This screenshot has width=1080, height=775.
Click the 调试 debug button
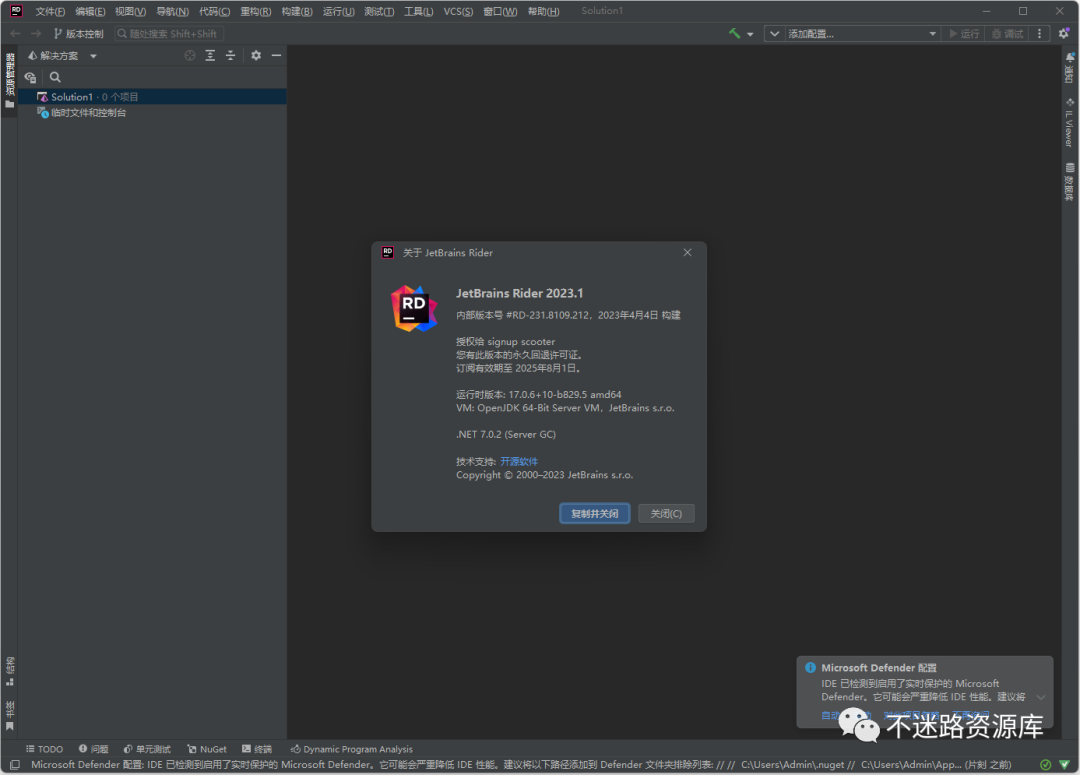[1007, 34]
